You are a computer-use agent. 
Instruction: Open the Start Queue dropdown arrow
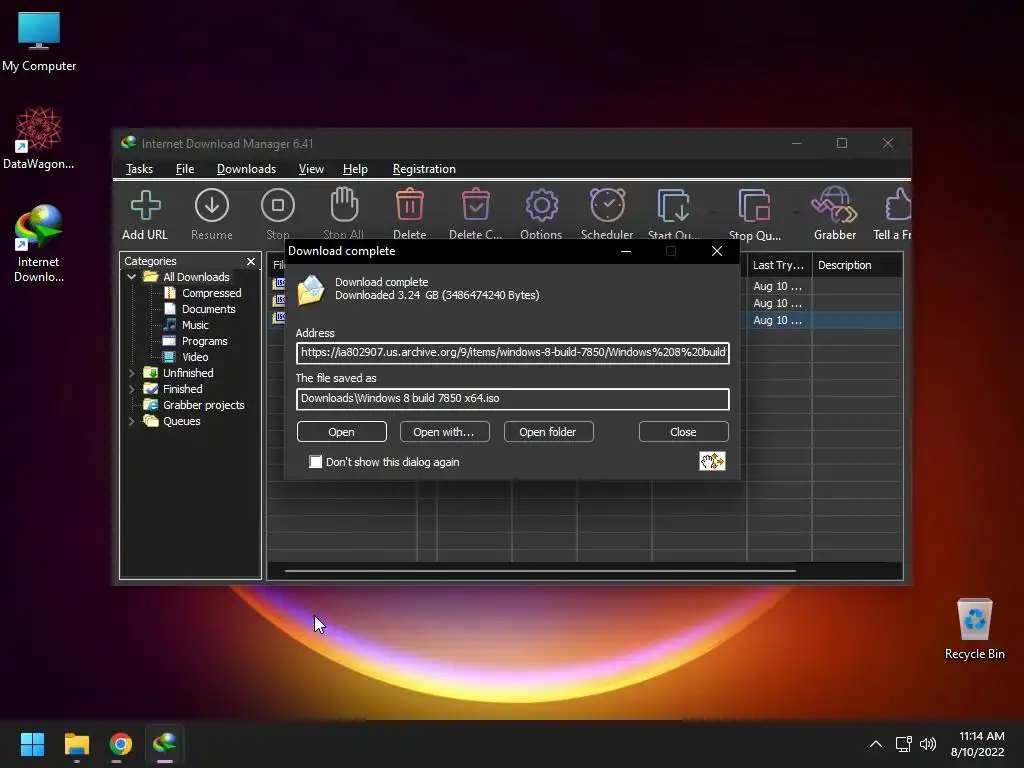pos(713,212)
